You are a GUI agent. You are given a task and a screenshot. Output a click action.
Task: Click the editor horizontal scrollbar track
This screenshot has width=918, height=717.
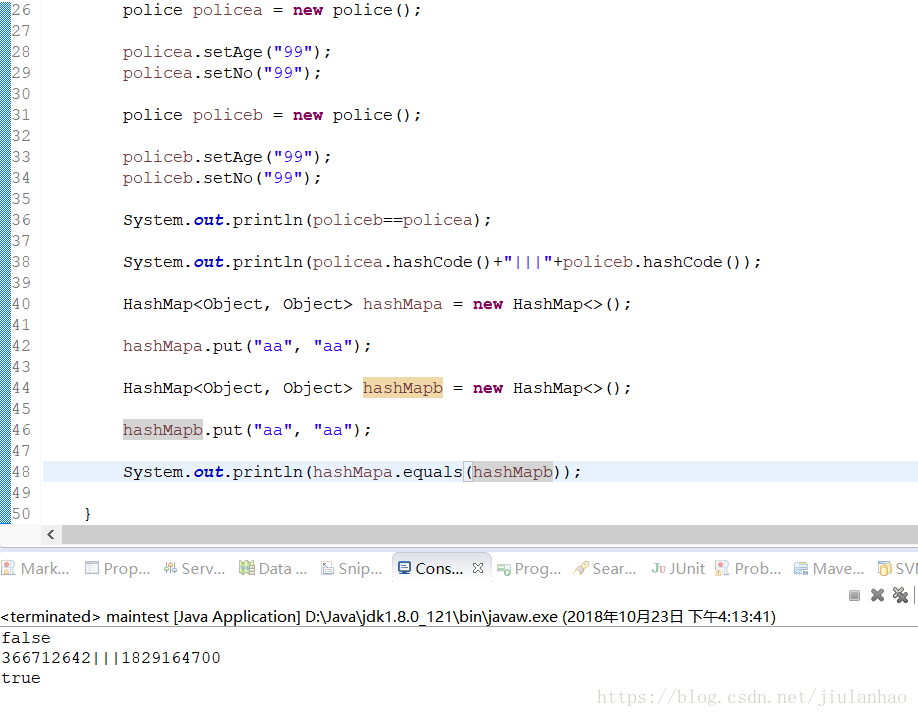click(x=489, y=534)
